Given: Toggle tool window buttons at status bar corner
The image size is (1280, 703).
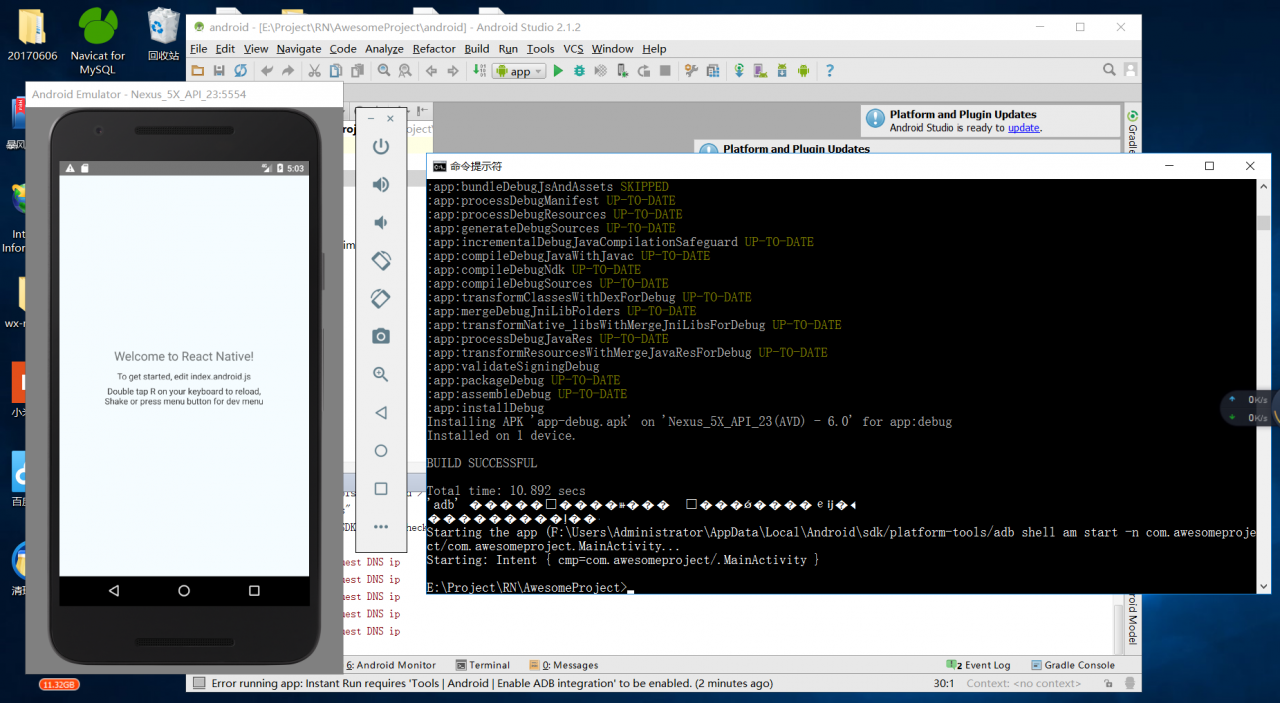Looking at the screenshot, I should 199,684.
